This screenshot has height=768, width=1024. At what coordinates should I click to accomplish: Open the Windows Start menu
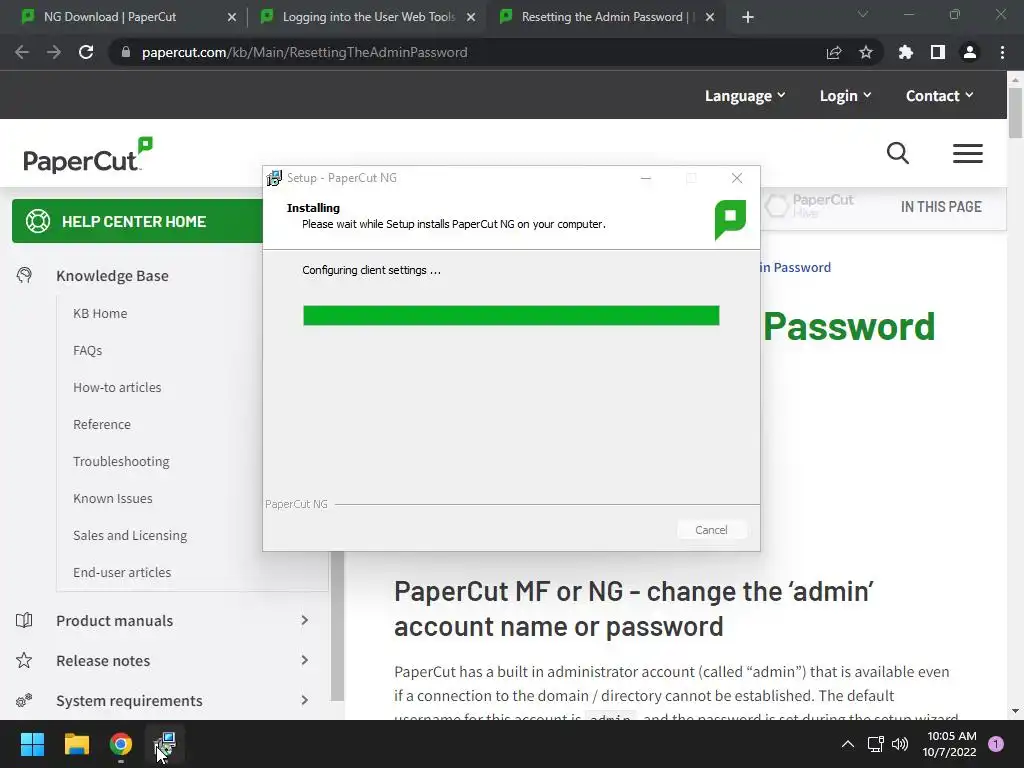click(x=32, y=744)
